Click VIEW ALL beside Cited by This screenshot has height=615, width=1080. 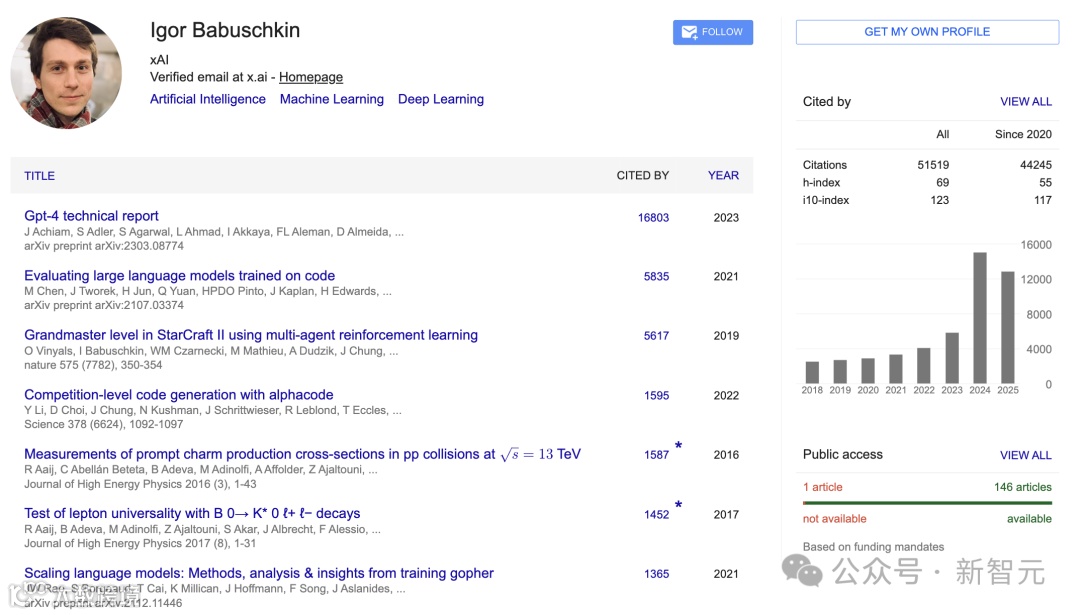pyautogui.click(x=1026, y=102)
